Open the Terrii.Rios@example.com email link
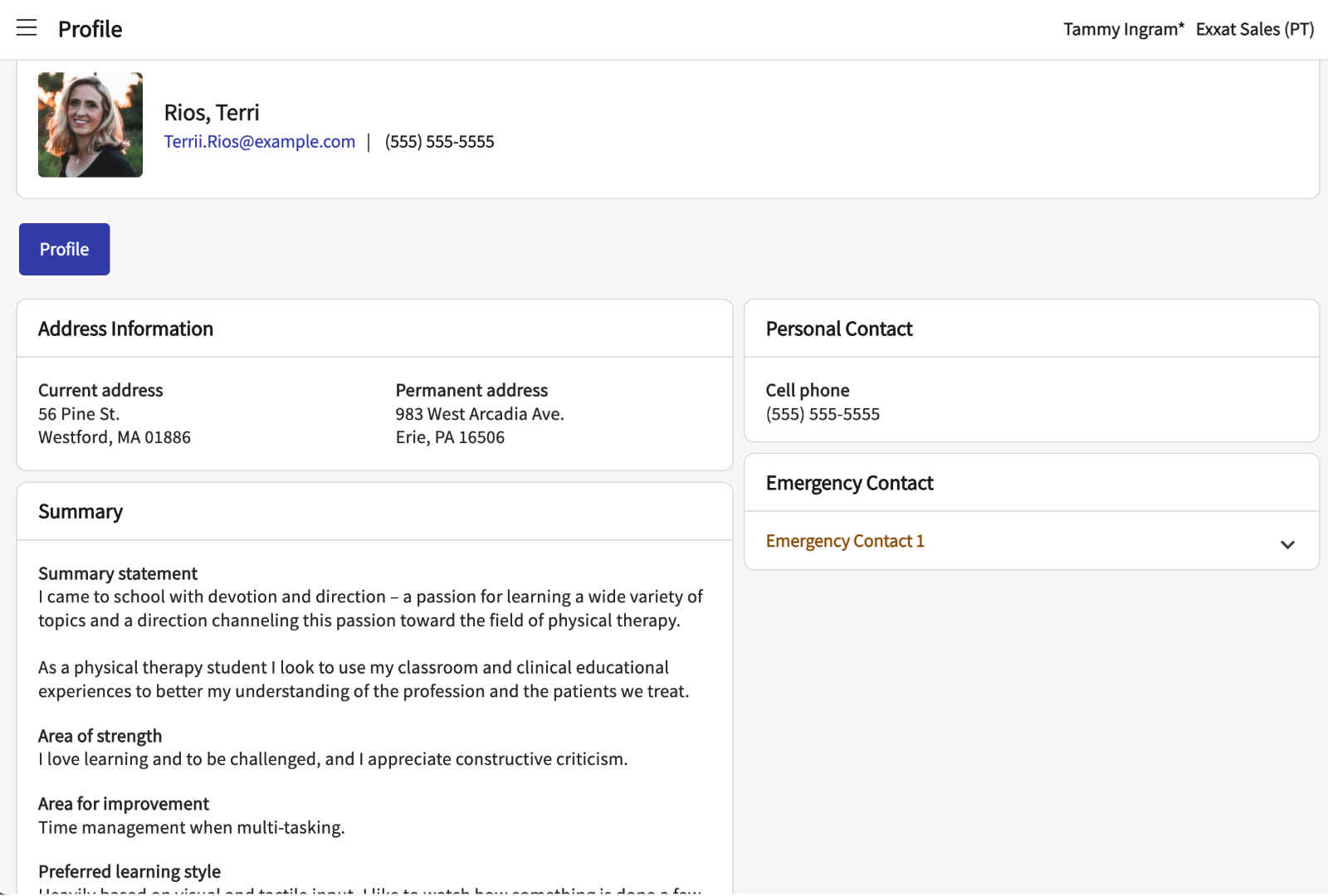Image resolution: width=1328 pixels, height=896 pixels. coord(259,142)
